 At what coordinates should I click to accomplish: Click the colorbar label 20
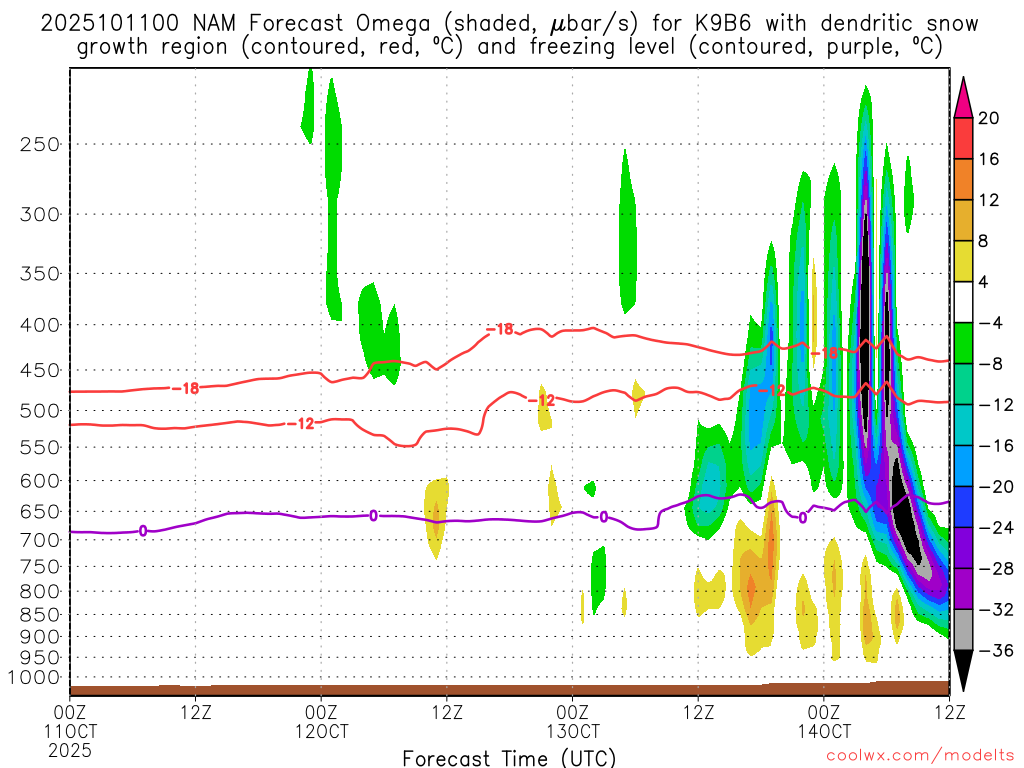click(x=989, y=118)
